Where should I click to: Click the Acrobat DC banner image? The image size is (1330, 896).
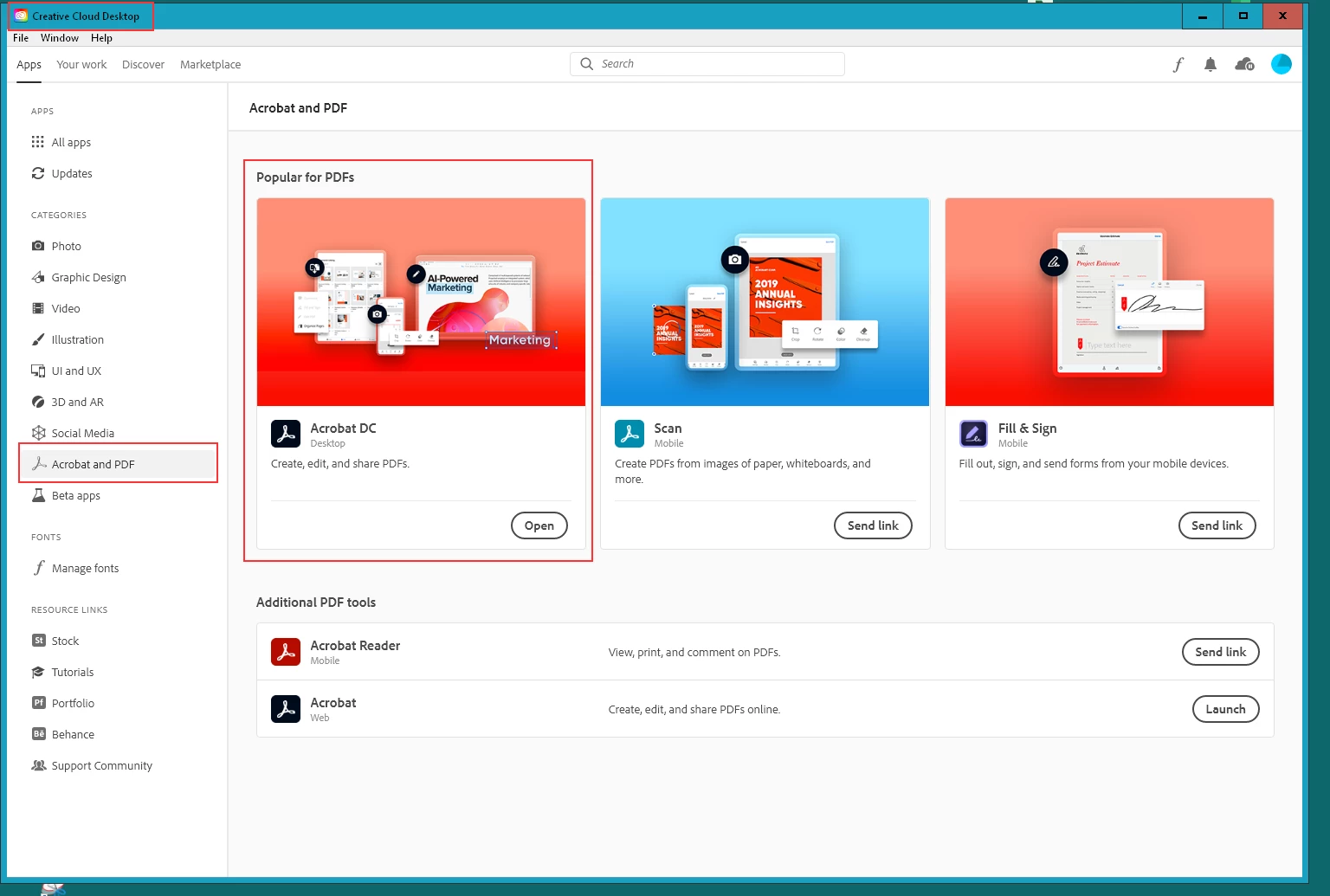click(421, 302)
